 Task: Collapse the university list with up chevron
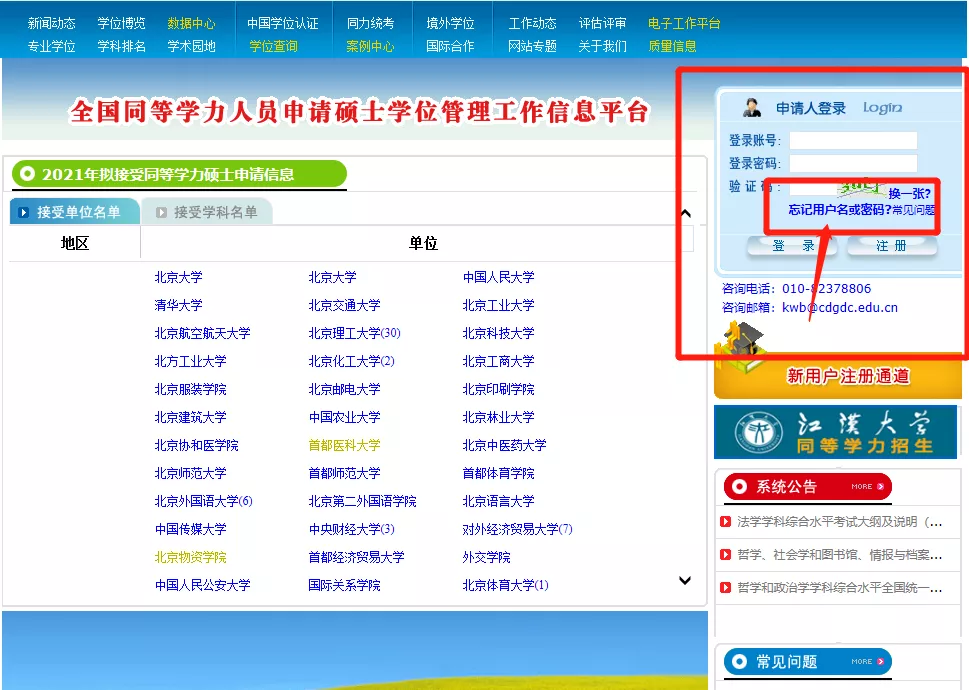pyautogui.click(x=685, y=213)
